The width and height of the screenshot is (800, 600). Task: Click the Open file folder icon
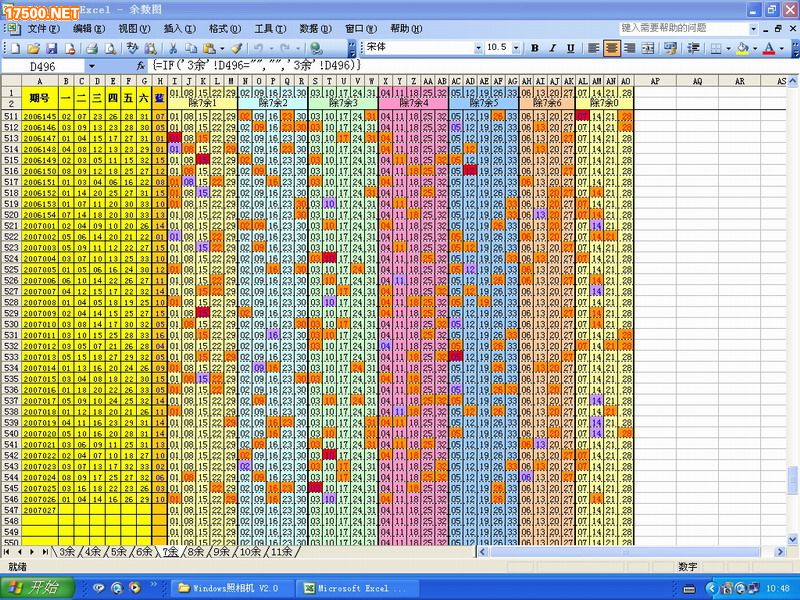pos(34,48)
